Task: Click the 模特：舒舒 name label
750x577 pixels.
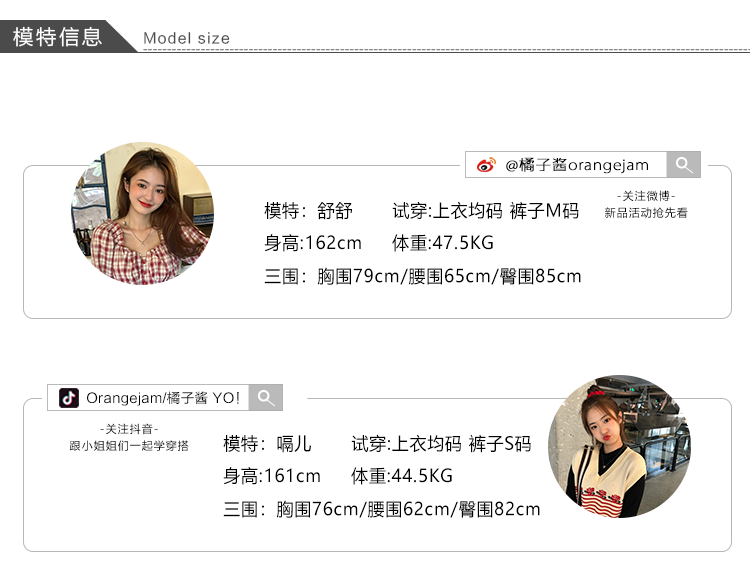Action: click(x=308, y=211)
